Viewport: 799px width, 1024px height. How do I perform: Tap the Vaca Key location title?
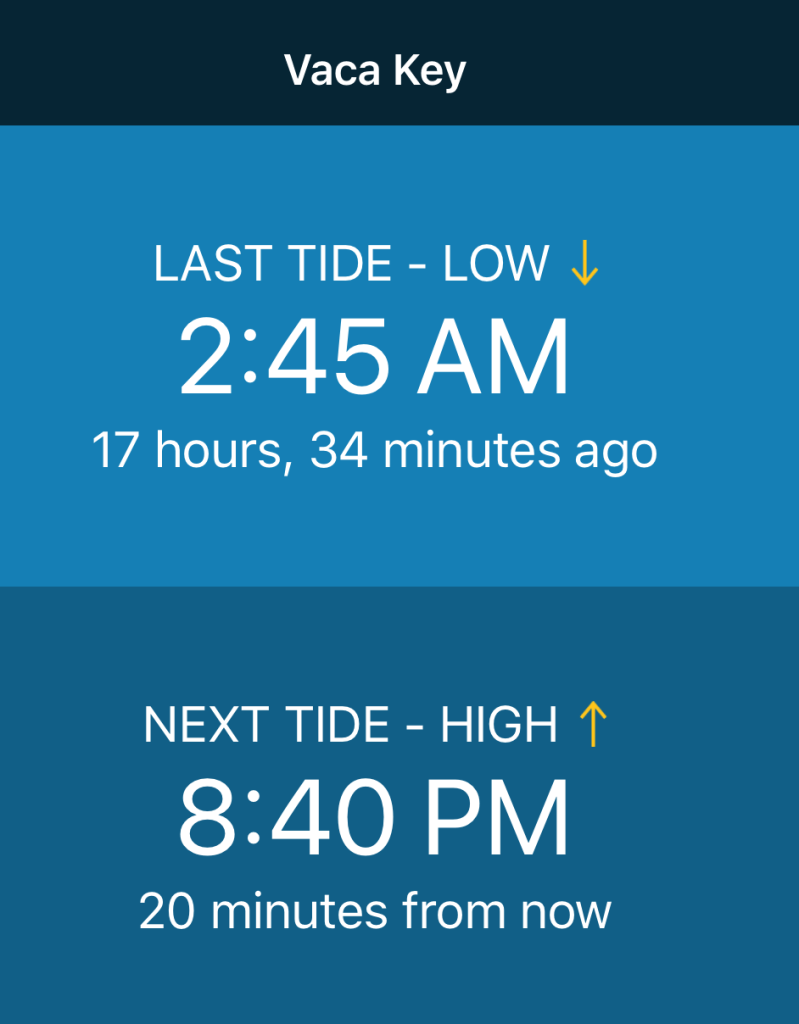coord(375,71)
